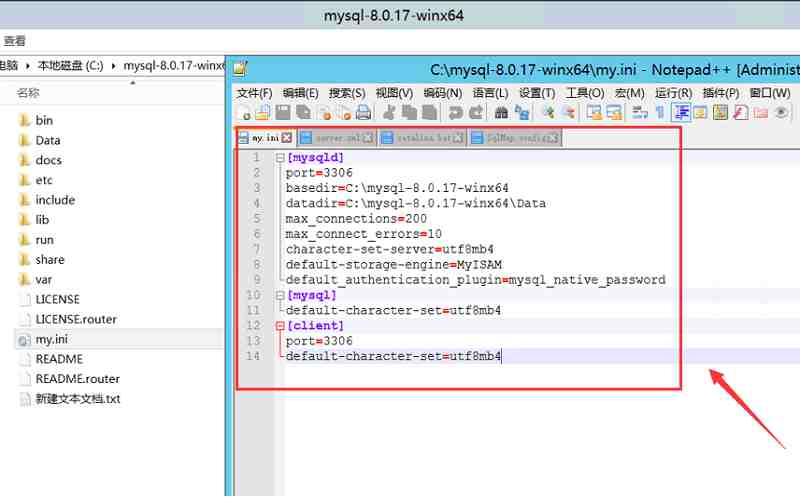Save the file using the floppy icon

pos(283,113)
